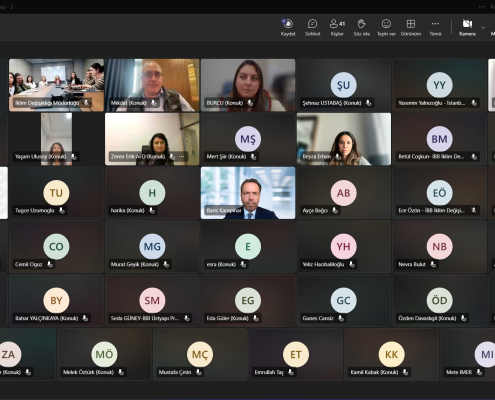
Task: Select Mikdat (Konuk) video tile
Action: (152, 85)
